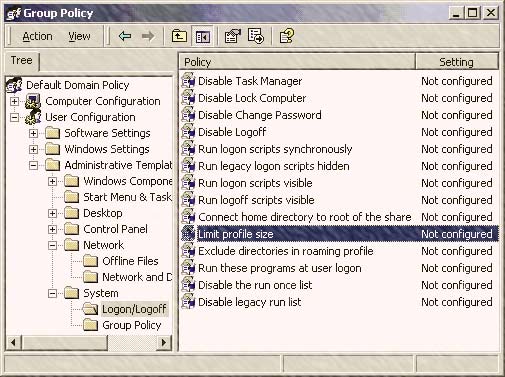Click the Disable Logoff policy icon

(x=188, y=132)
